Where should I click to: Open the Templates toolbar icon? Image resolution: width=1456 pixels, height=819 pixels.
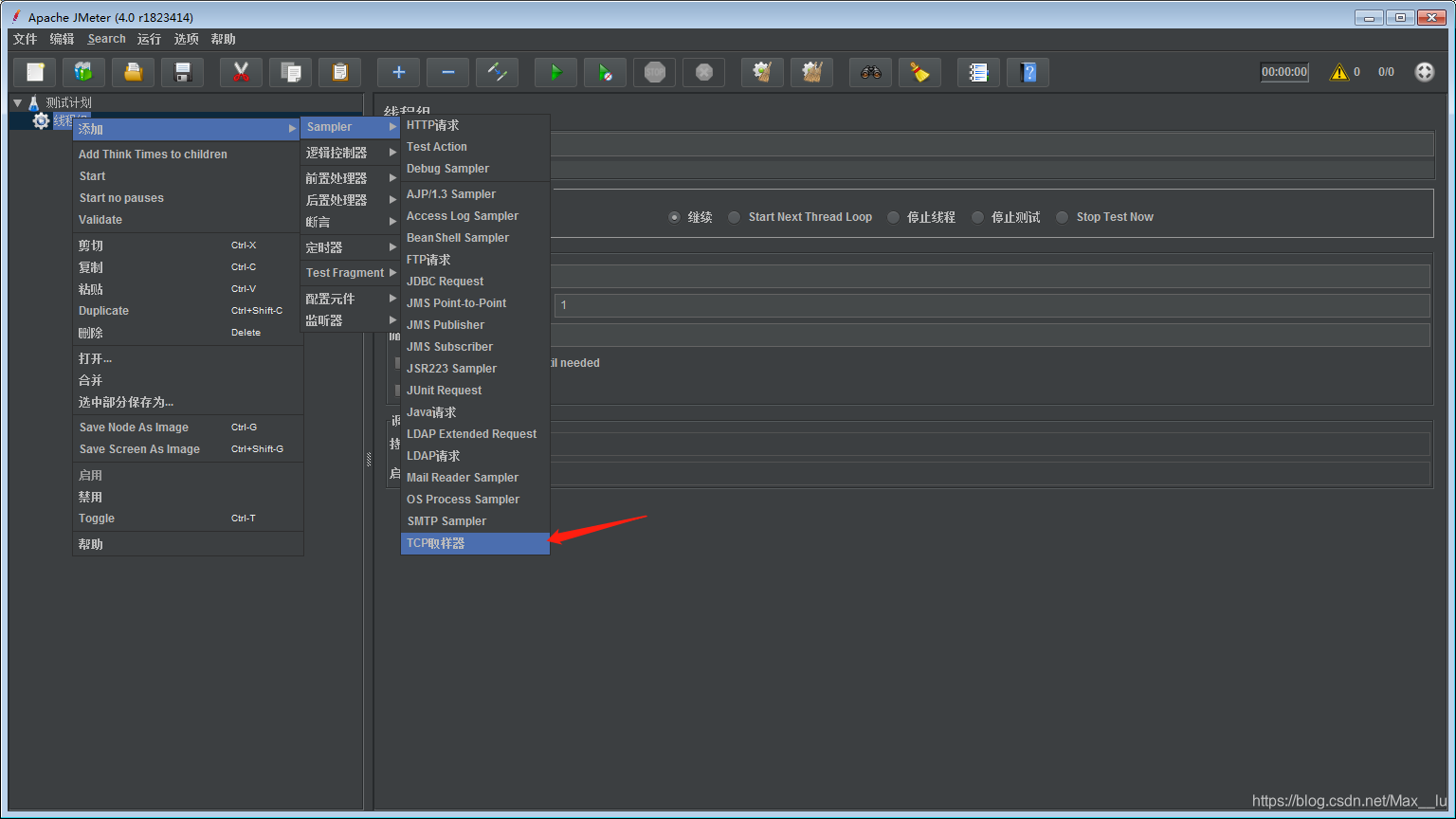click(84, 72)
